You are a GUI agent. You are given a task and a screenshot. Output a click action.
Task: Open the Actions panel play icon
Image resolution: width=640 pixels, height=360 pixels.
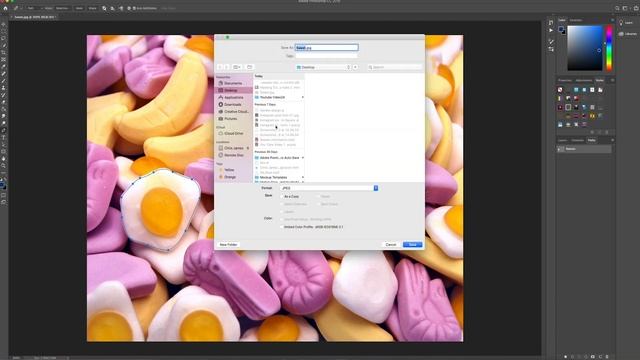click(551, 30)
